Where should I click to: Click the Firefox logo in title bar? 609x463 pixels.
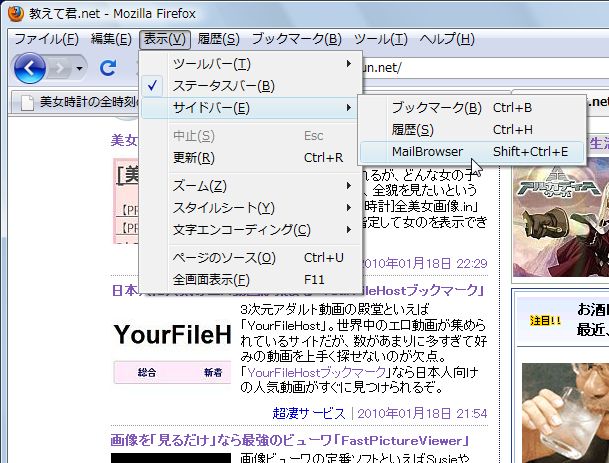[x=16, y=14]
